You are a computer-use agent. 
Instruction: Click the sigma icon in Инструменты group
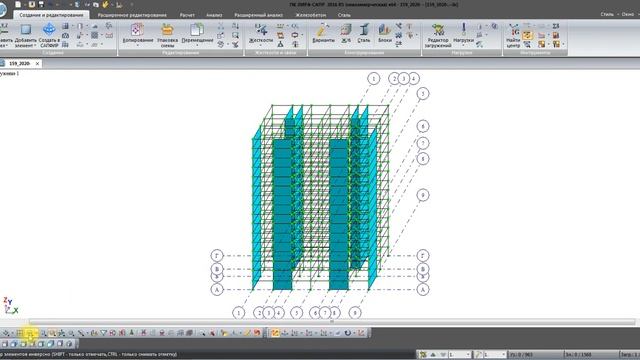click(x=556, y=26)
